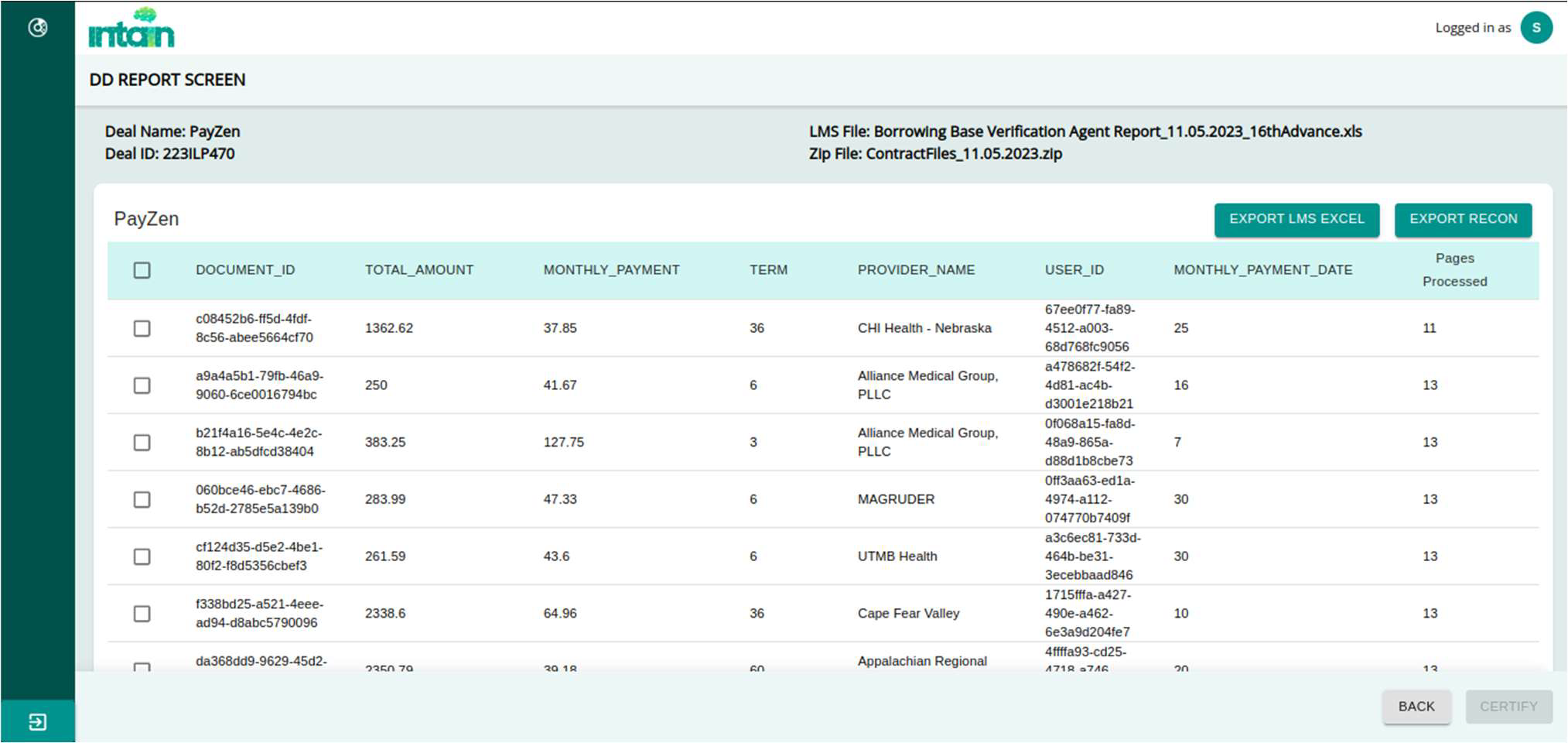This screenshot has height=743, width=1568.
Task: Click the sidebar dashboard icon at top
Action: pyautogui.click(x=37, y=28)
